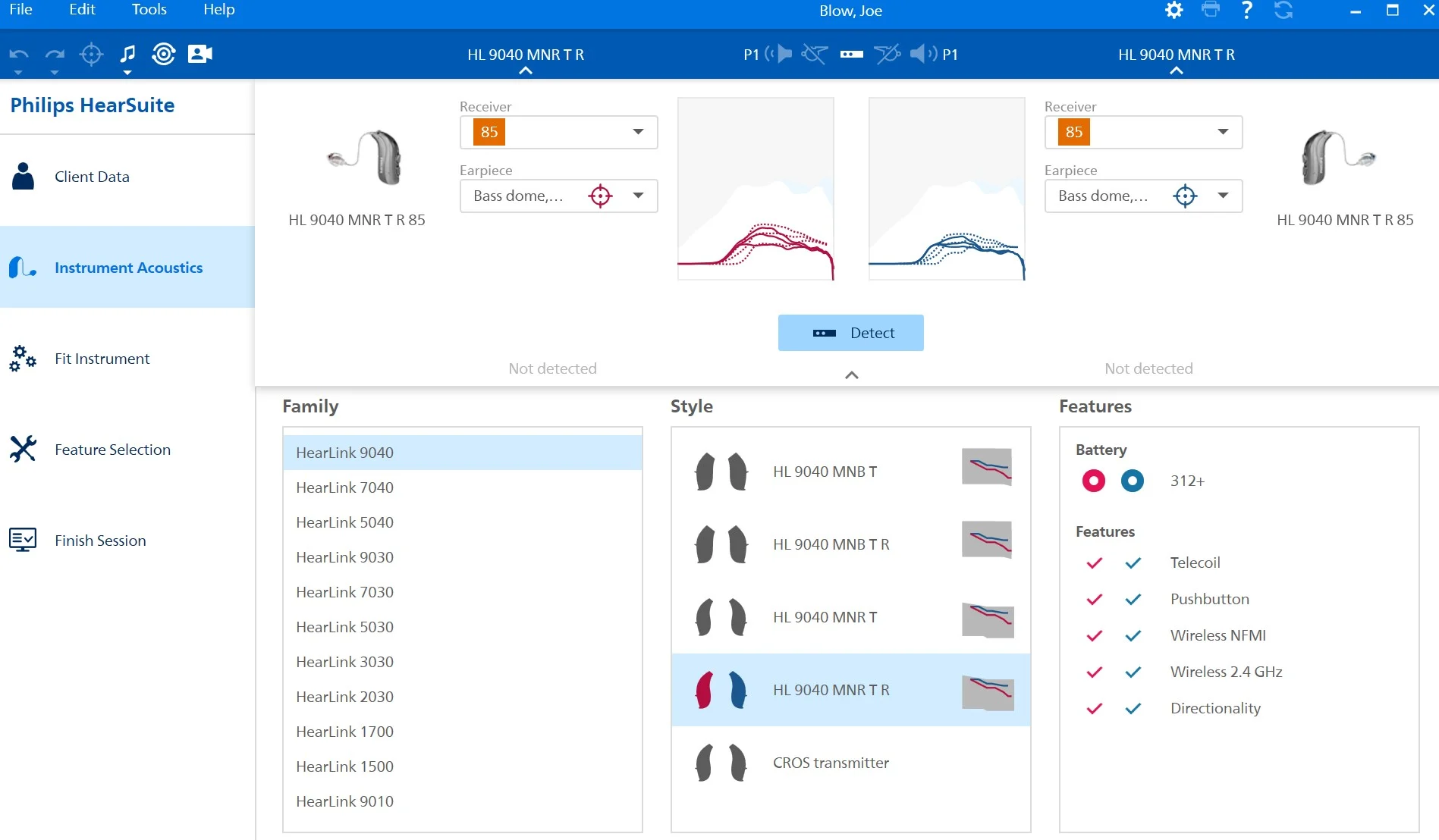
Task: Open the settings gear icon
Action: pos(1174,11)
